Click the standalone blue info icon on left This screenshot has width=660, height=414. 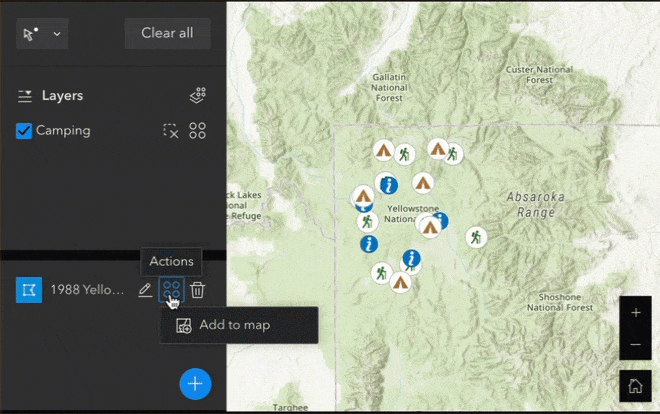[x=369, y=244]
